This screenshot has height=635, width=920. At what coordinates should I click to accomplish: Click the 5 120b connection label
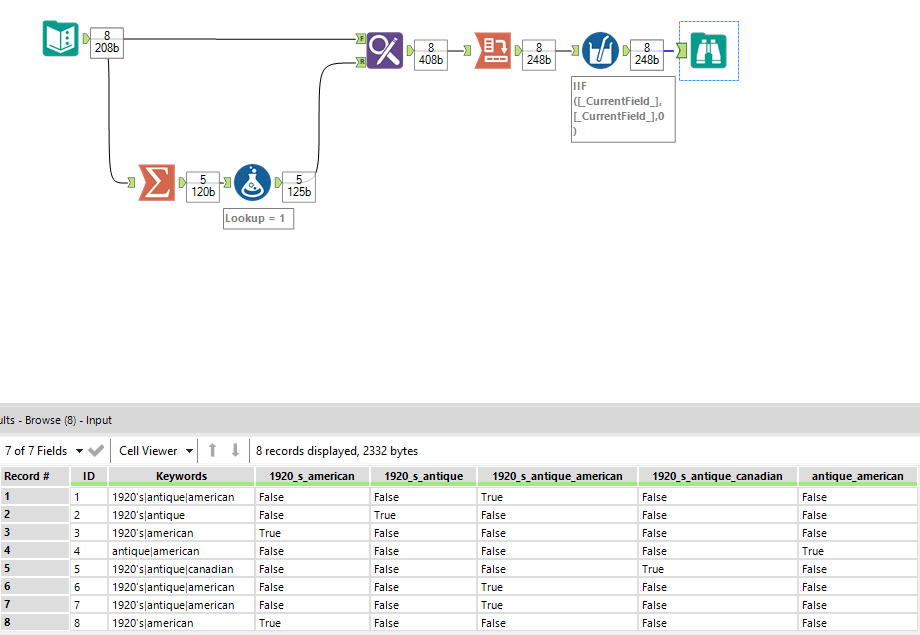[203, 186]
